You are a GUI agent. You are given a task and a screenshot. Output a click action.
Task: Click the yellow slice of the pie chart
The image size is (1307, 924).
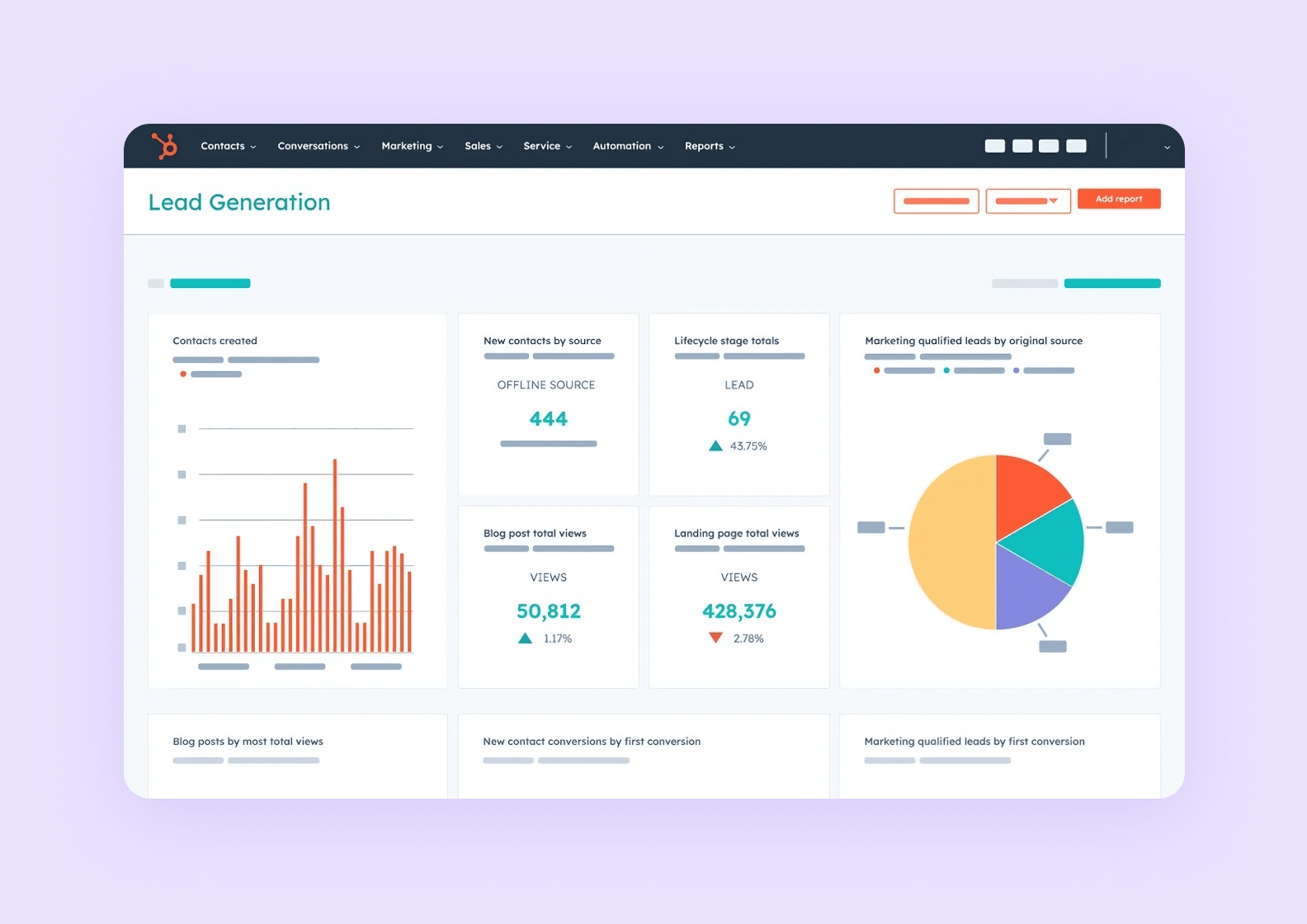tap(951, 542)
